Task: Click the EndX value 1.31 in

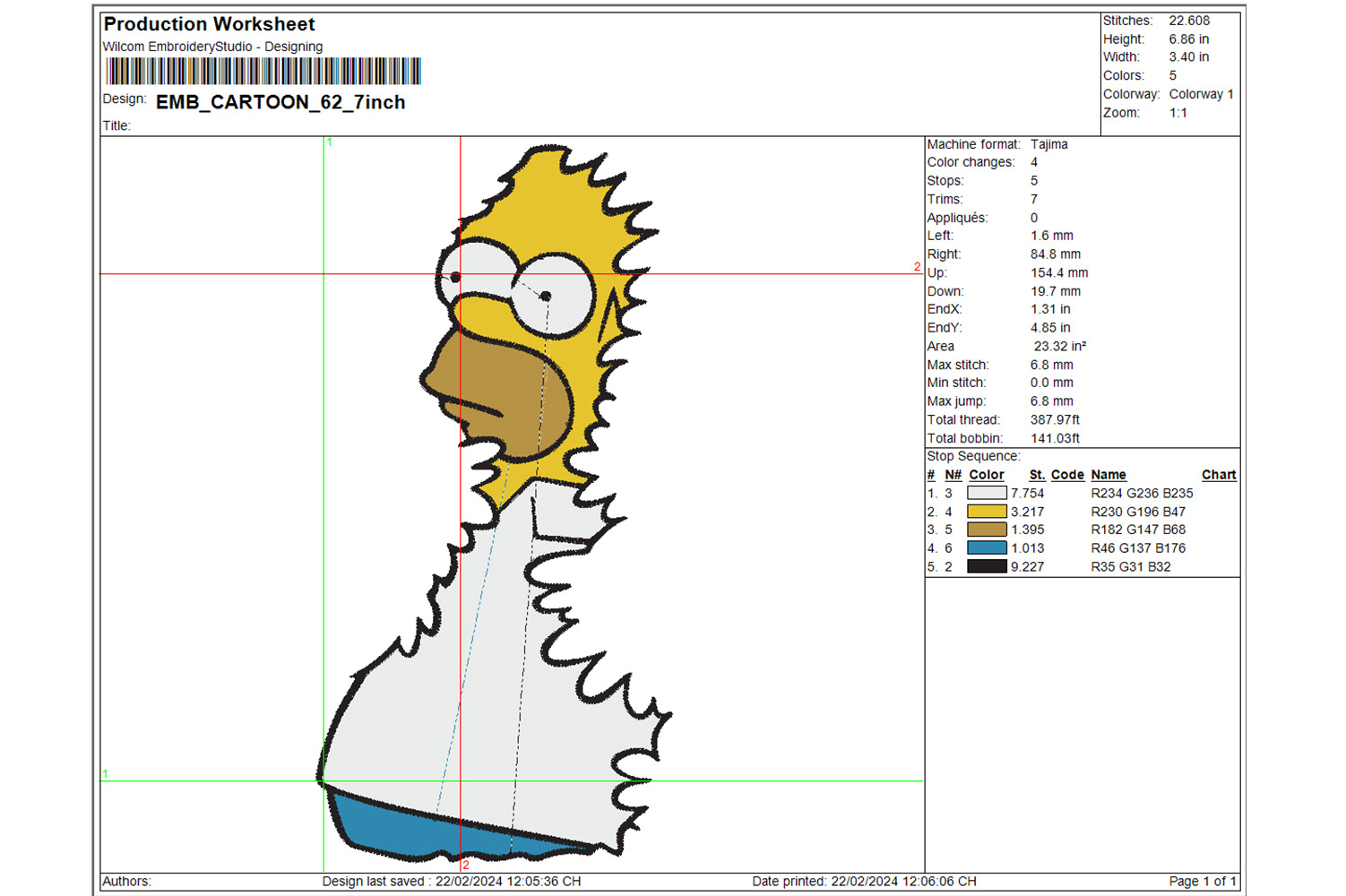Action: point(1050,309)
